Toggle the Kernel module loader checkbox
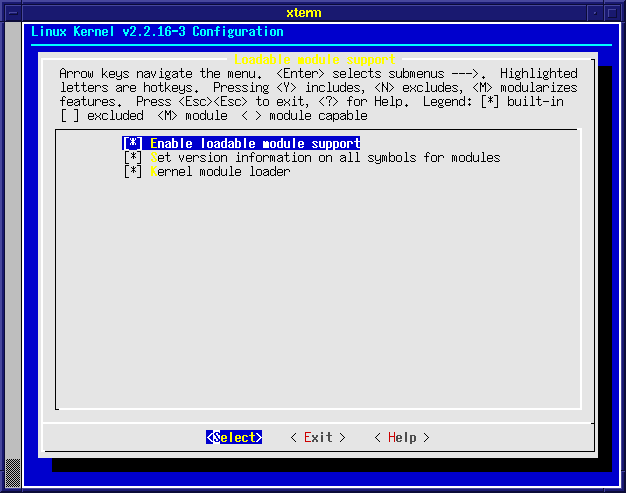Image resolution: width=626 pixels, height=493 pixels. click(x=133, y=172)
